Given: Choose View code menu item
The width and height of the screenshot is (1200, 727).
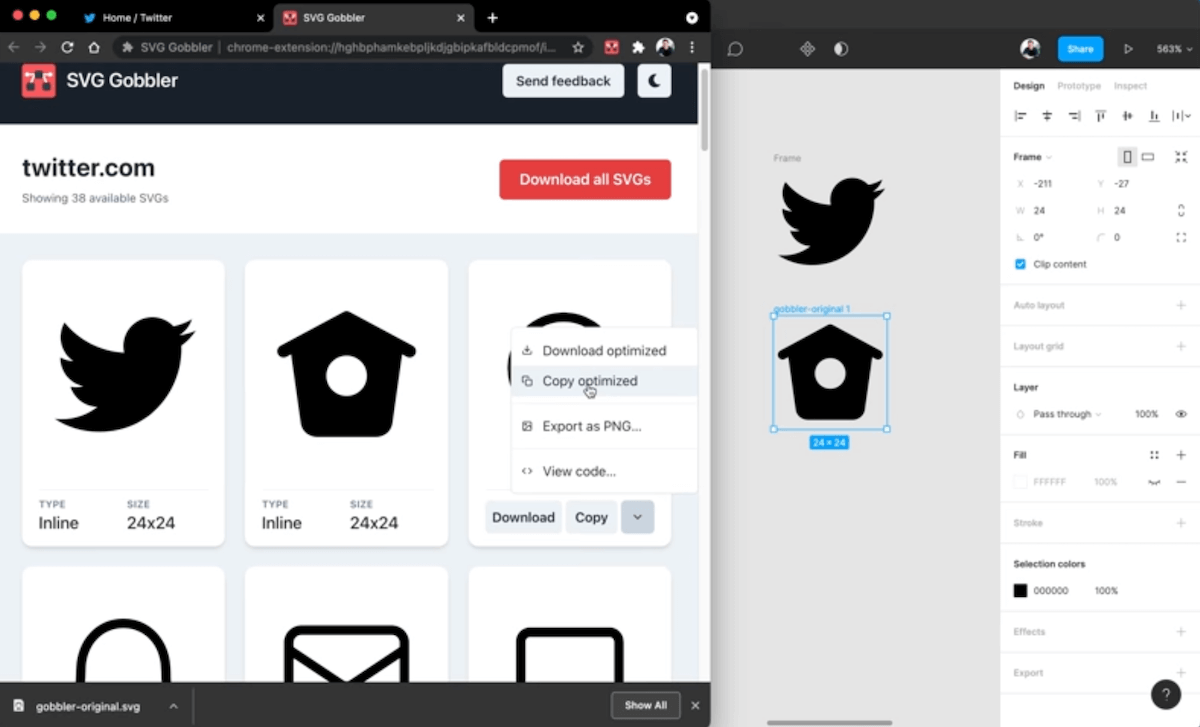Looking at the screenshot, I should click(604, 471).
